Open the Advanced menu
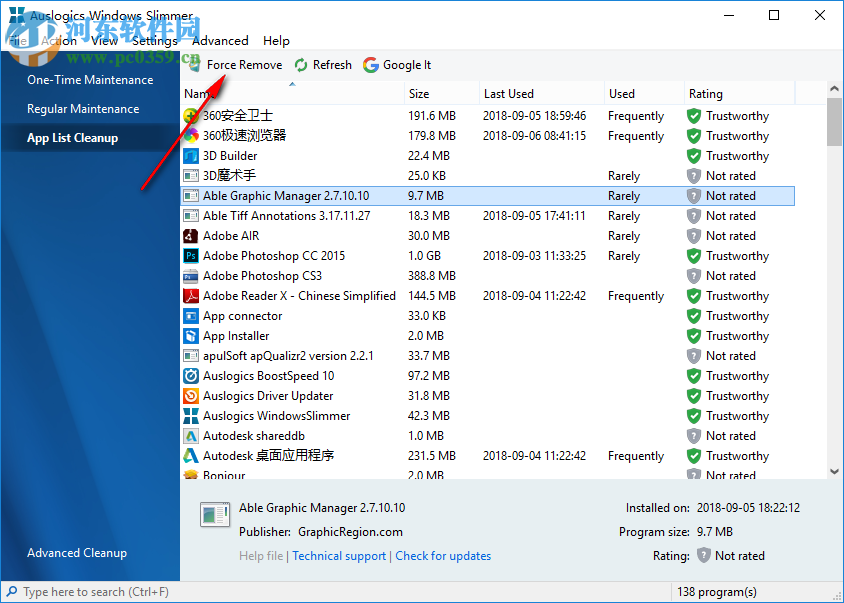This screenshot has width=844, height=603. 219,41
